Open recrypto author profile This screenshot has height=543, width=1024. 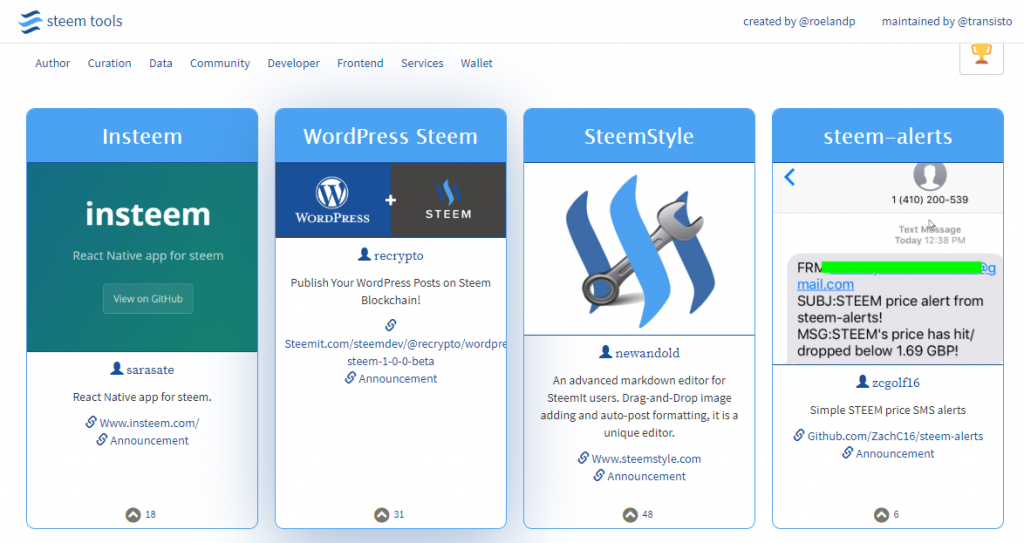[398, 255]
